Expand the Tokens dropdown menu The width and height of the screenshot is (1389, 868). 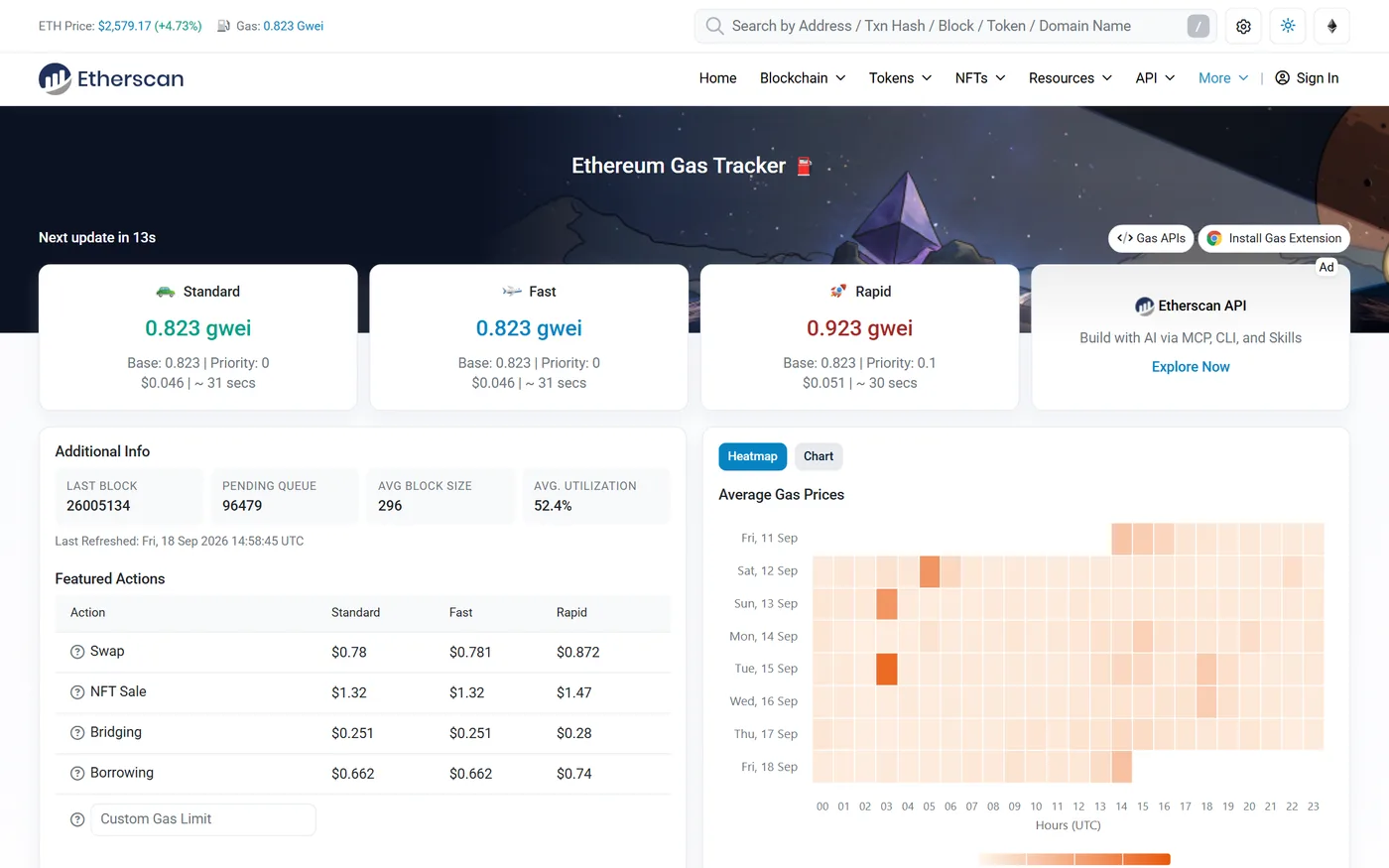(x=900, y=78)
